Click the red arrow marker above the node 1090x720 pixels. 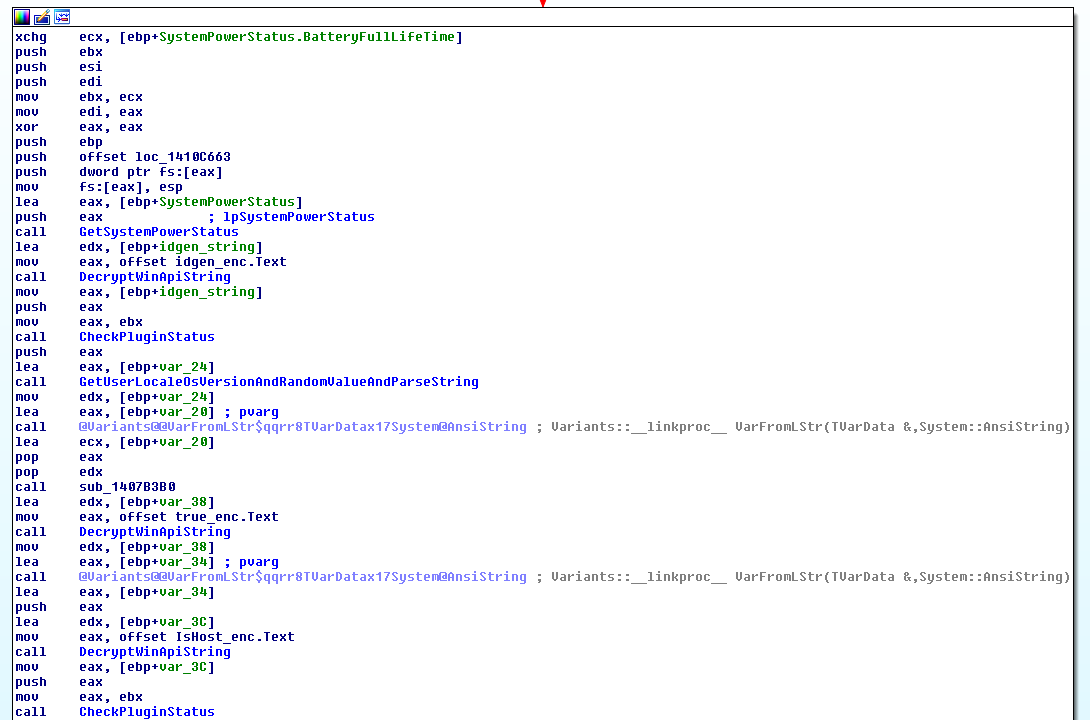pos(543,3)
